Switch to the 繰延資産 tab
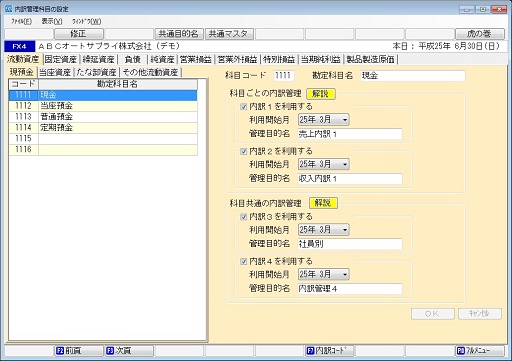 click(x=99, y=59)
